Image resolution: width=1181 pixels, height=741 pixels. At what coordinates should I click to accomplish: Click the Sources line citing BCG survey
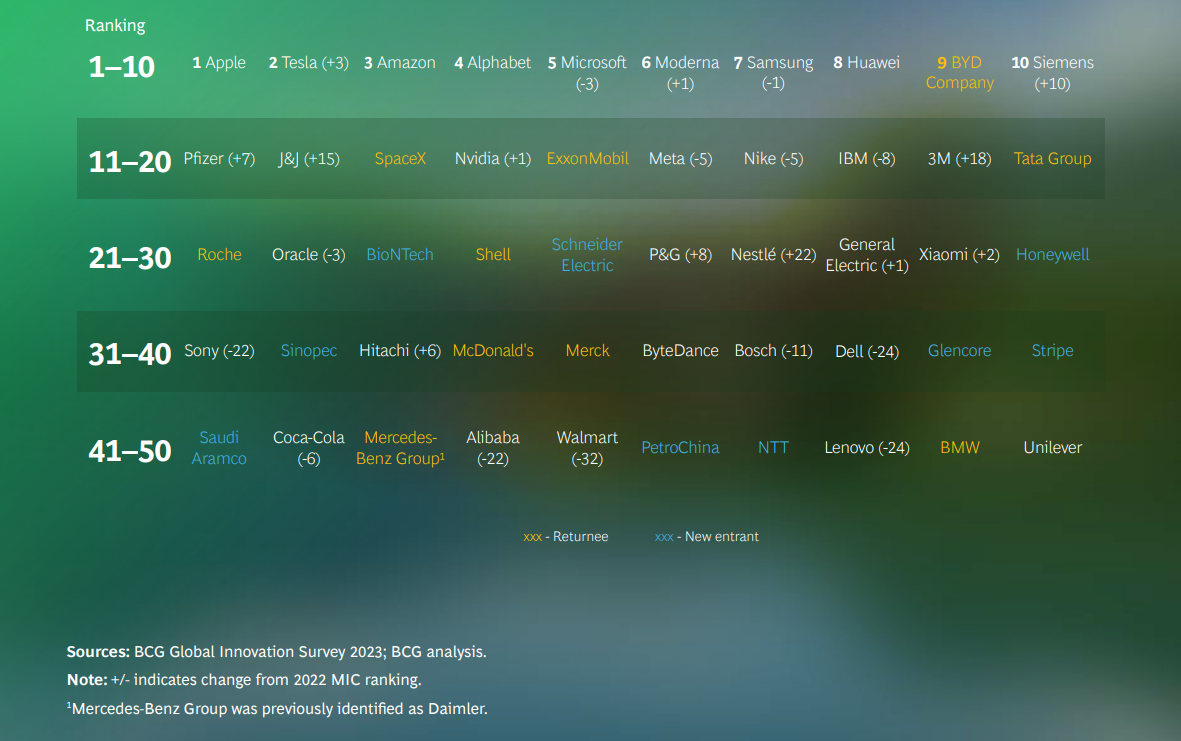coord(276,652)
